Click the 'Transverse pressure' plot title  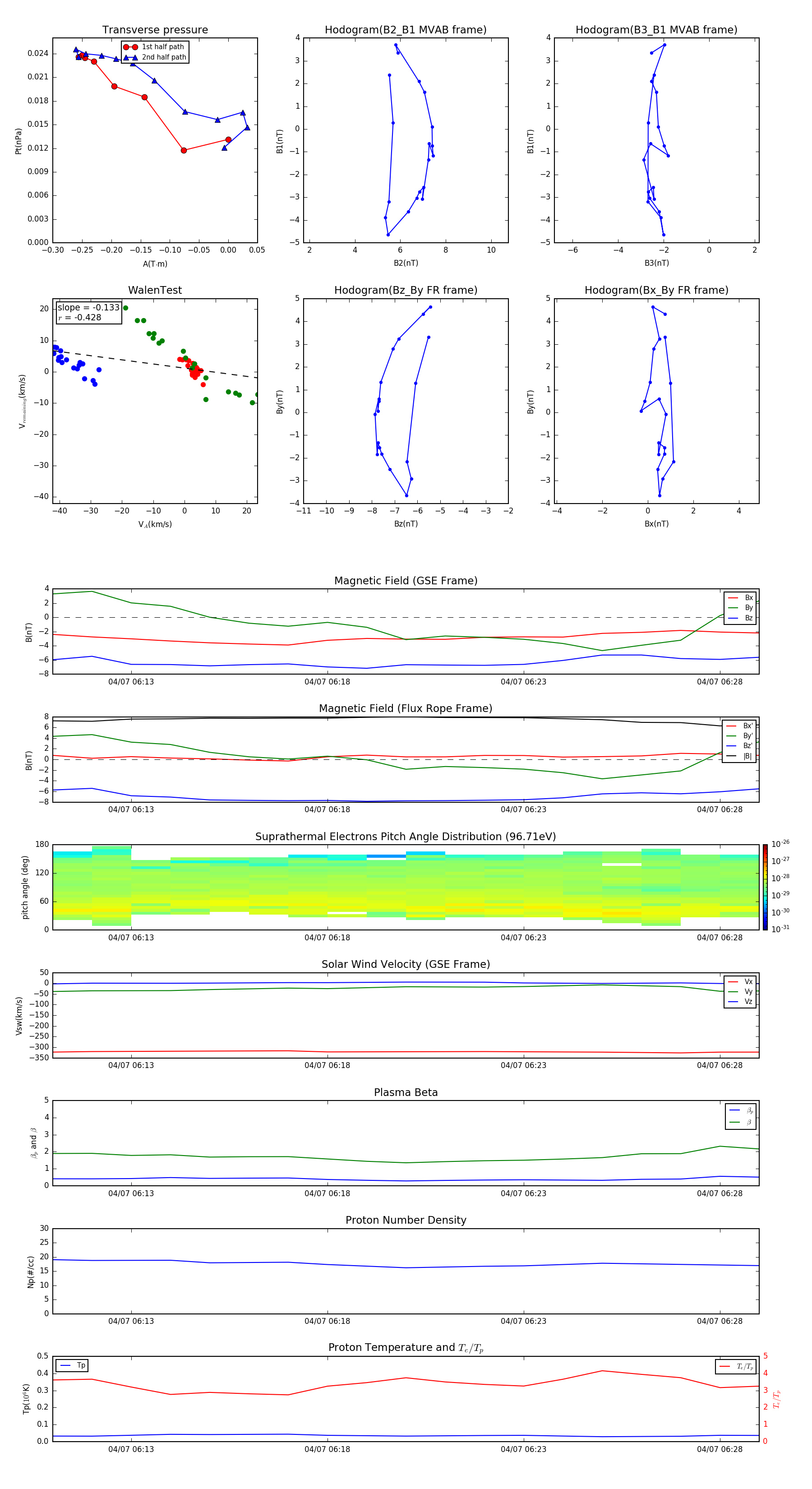pyautogui.click(x=155, y=30)
